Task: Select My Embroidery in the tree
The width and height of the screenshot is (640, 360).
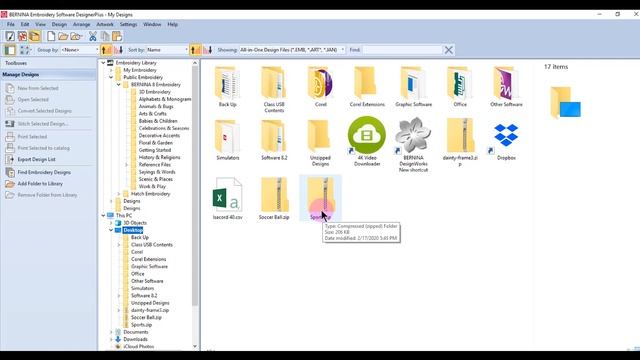Action: pos(140,70)
